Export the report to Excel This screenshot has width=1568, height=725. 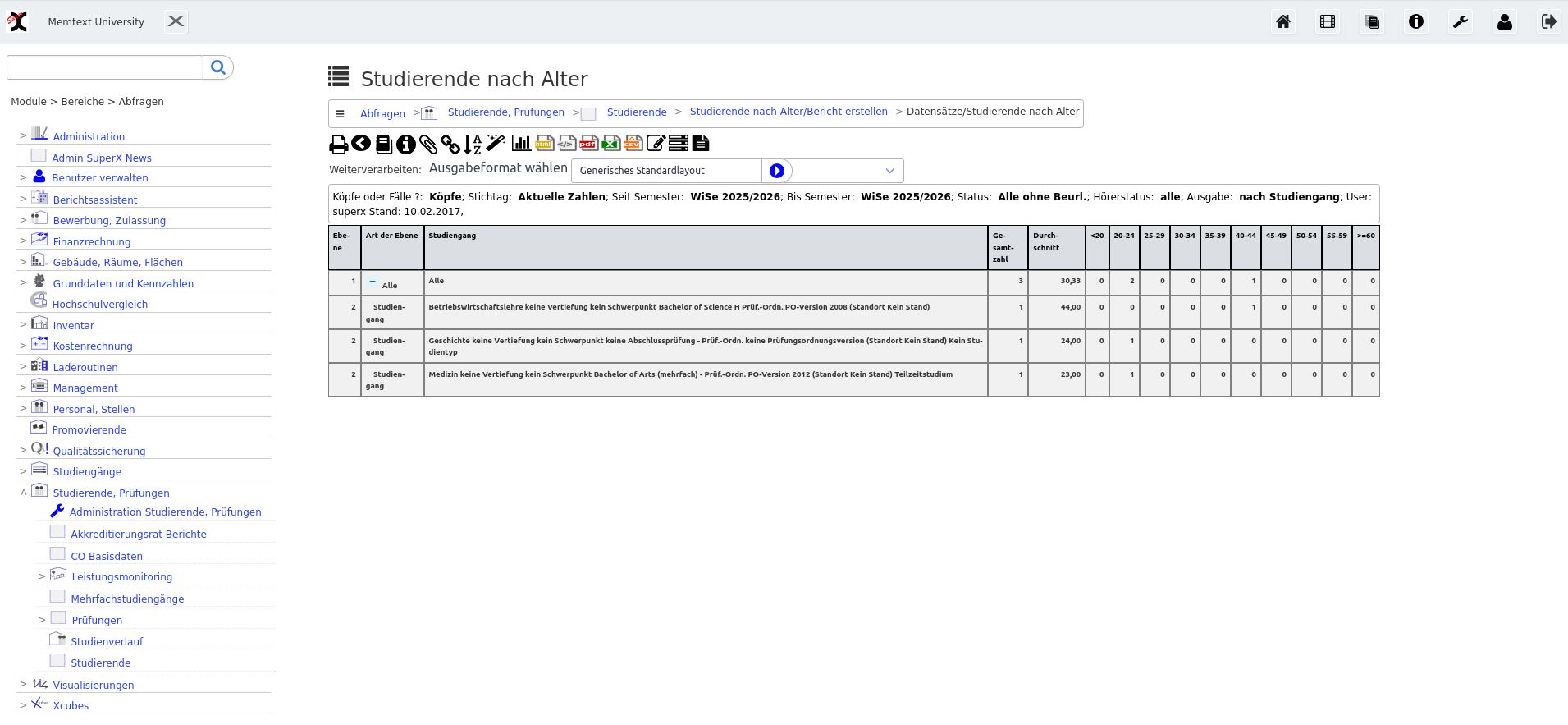610,144
